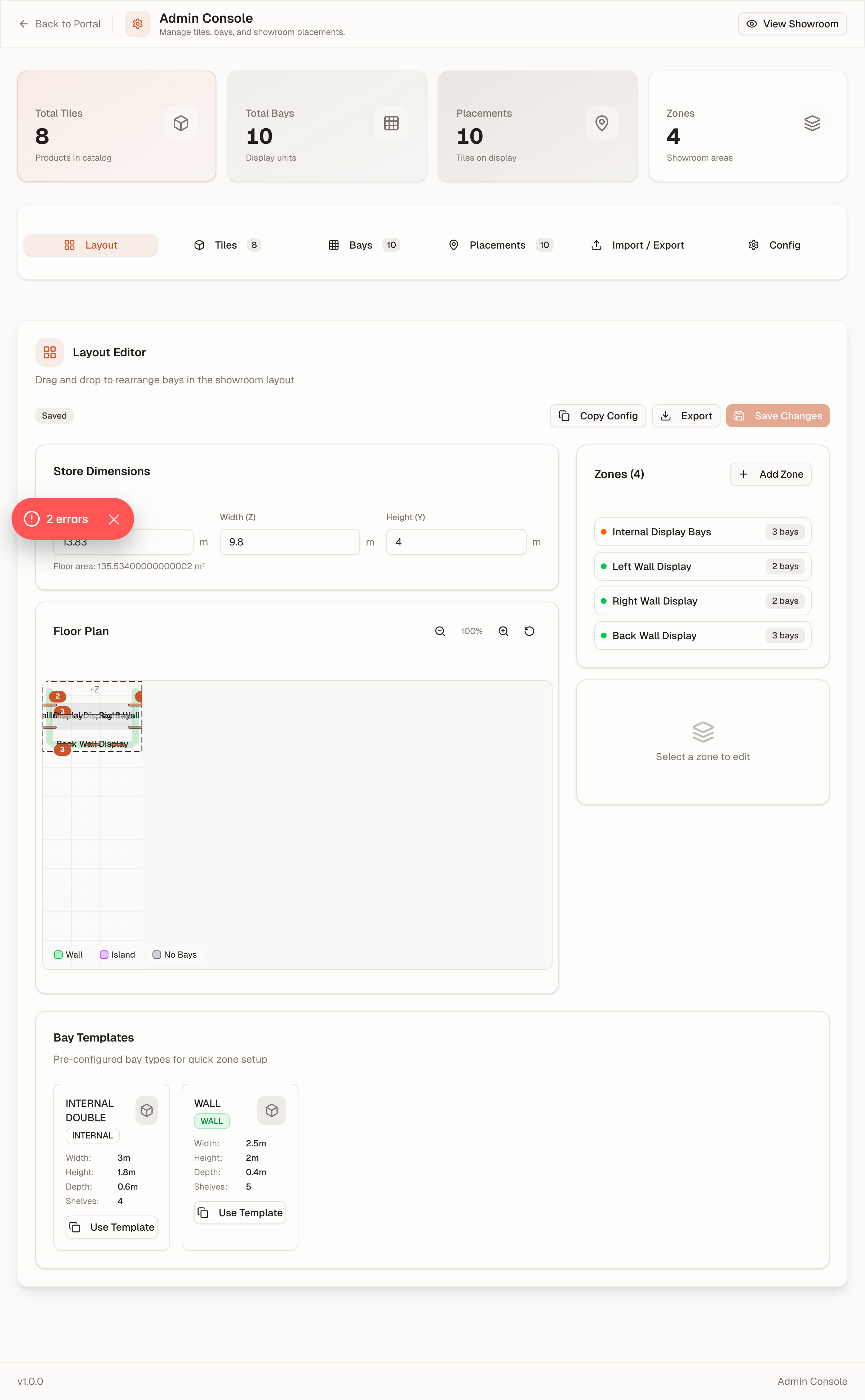Select the Internal Display Bays zone
Viewport: 865px width, 1400px height.
tap(702, 531)
